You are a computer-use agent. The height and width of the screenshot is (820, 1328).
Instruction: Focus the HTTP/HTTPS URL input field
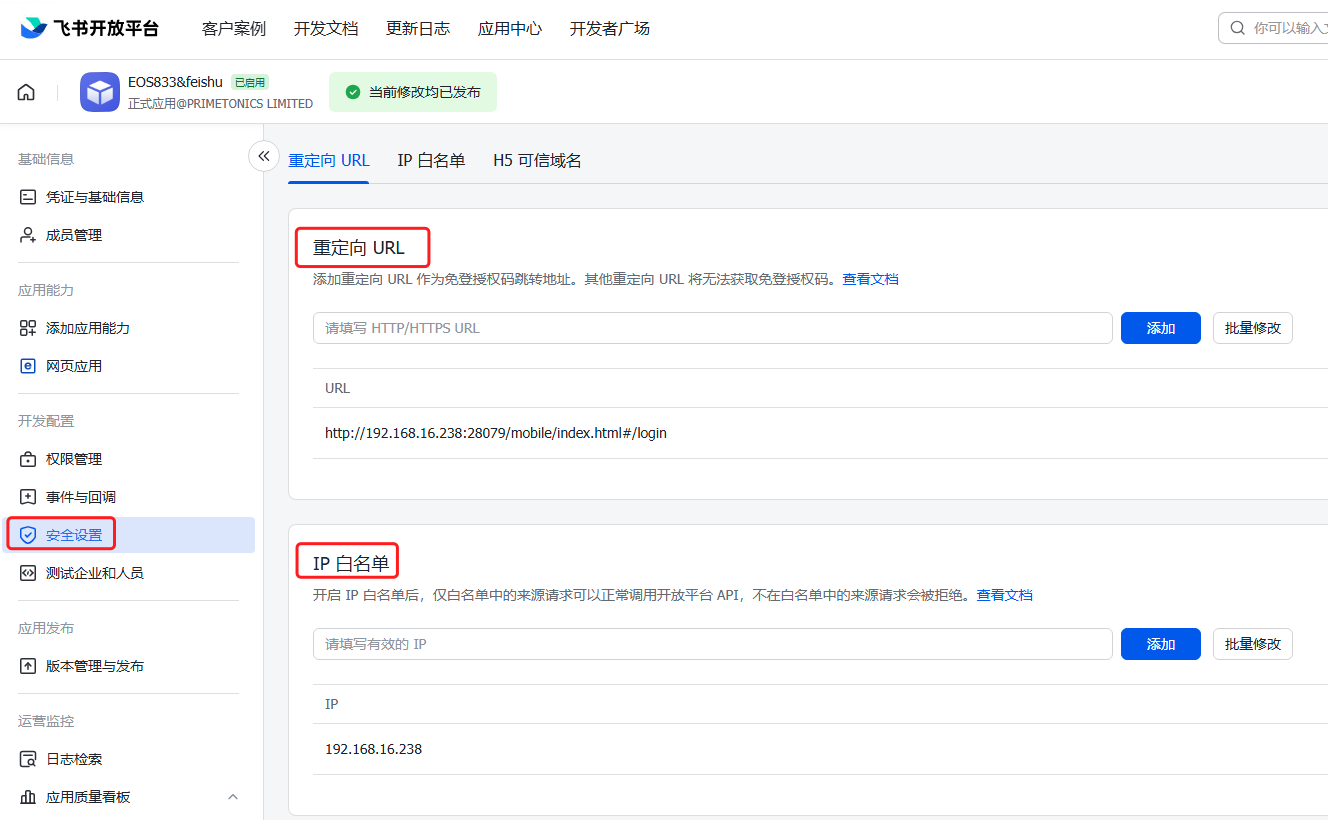(712, 328)
